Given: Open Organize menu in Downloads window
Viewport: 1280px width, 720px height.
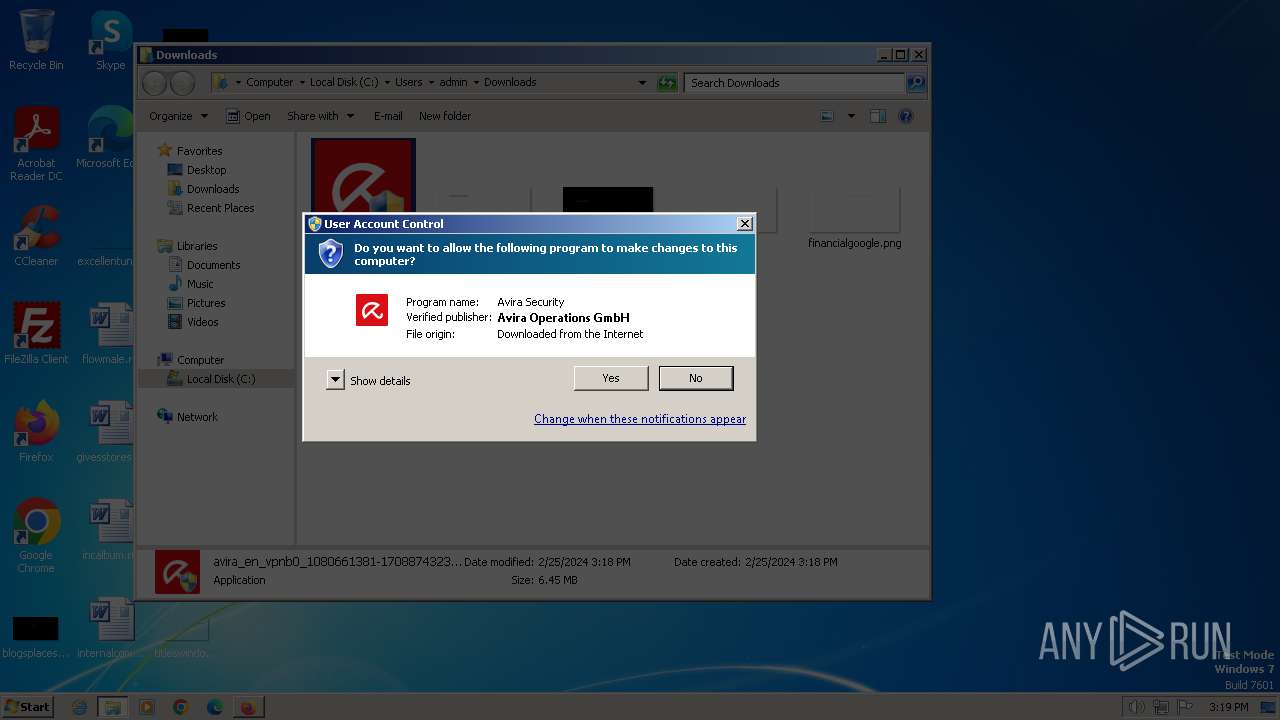Looking at the screenshot, I should [178, 116].
